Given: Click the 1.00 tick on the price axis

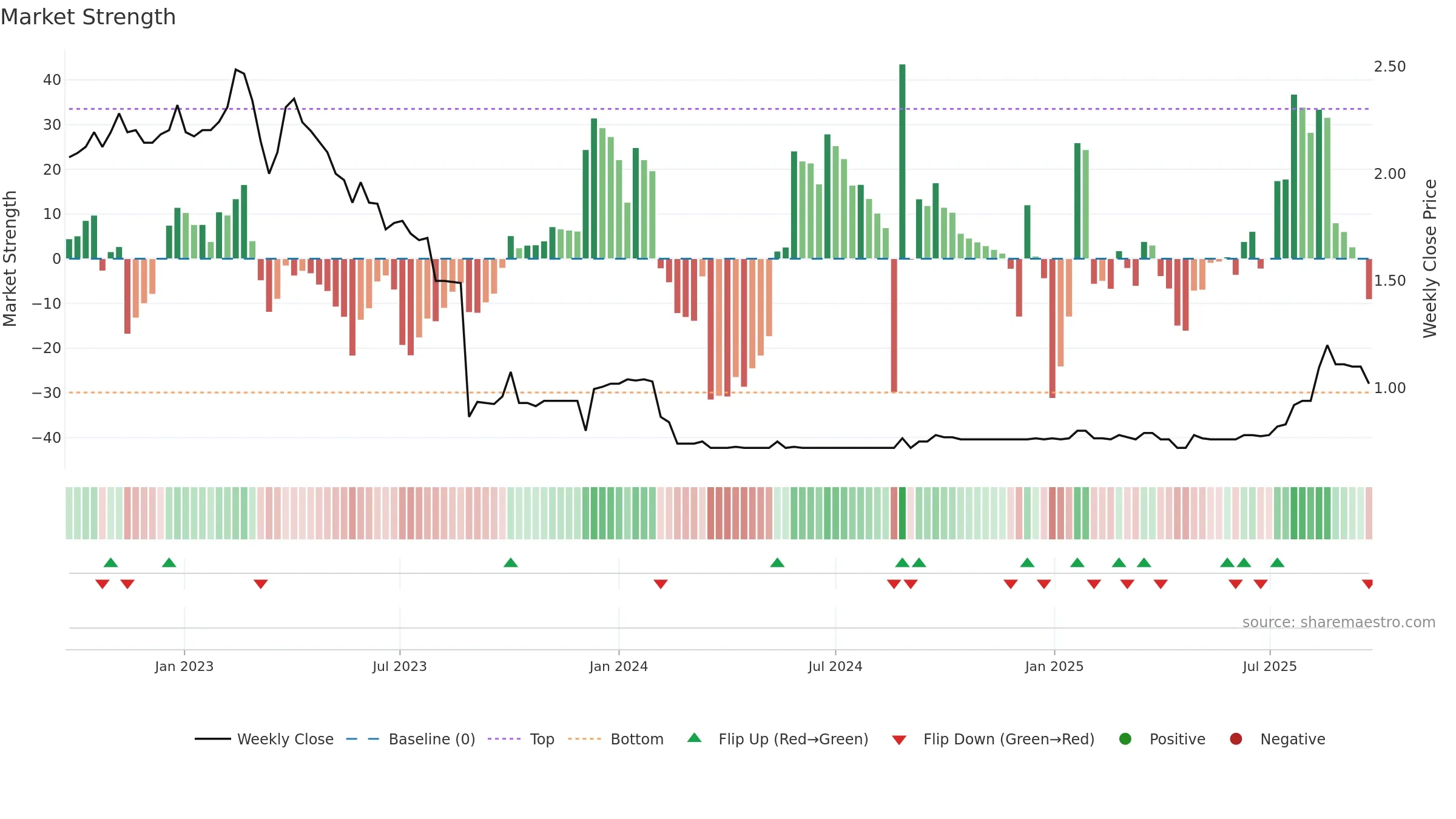Looking at the screenshot, I should (x=1390, y=388).
